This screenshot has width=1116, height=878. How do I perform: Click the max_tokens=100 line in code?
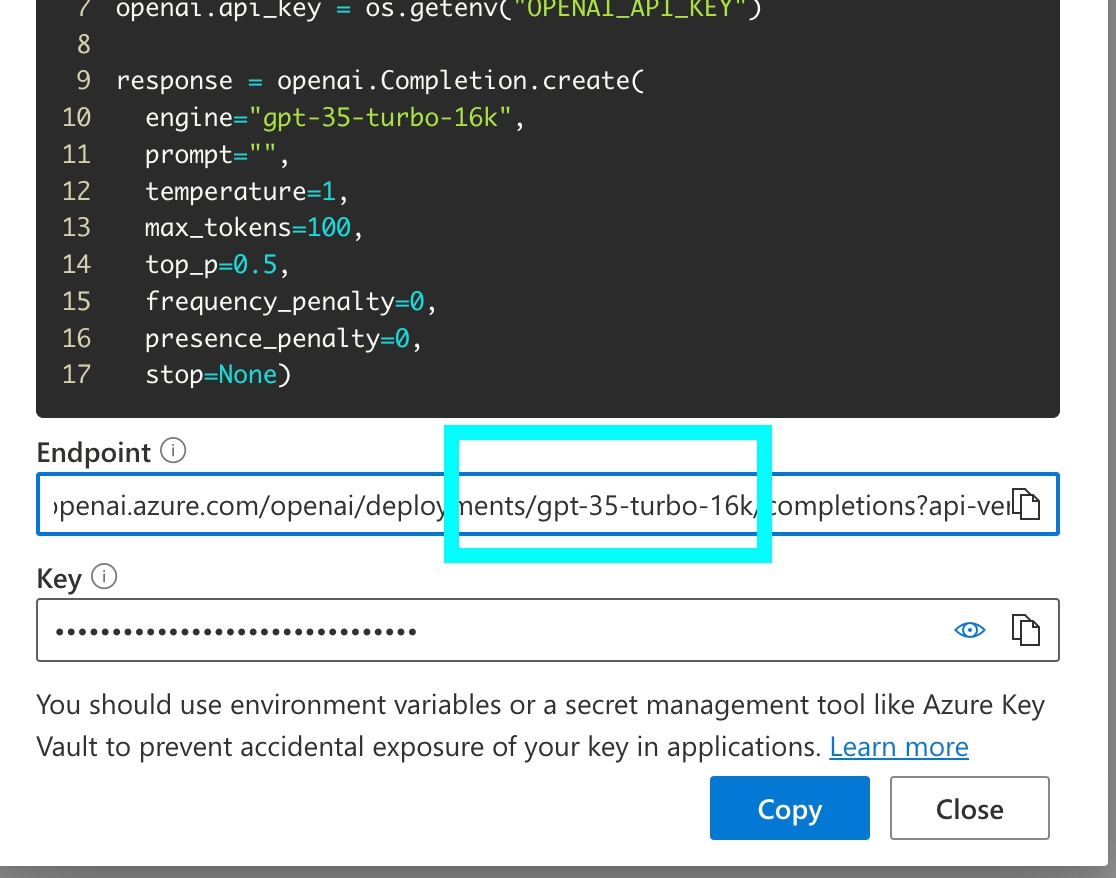[x=252, y=228]
